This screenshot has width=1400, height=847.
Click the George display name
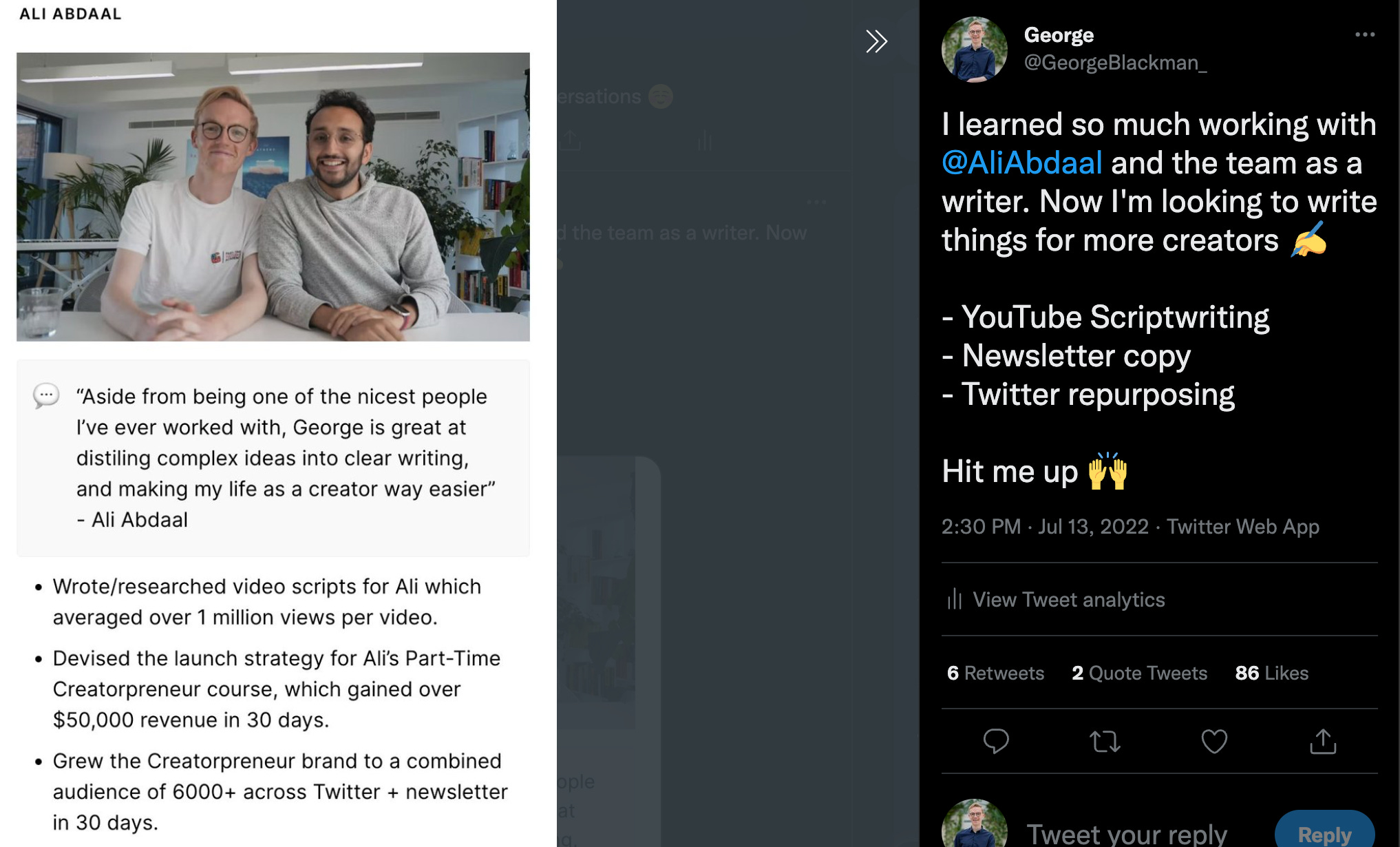pos(1059,34)
